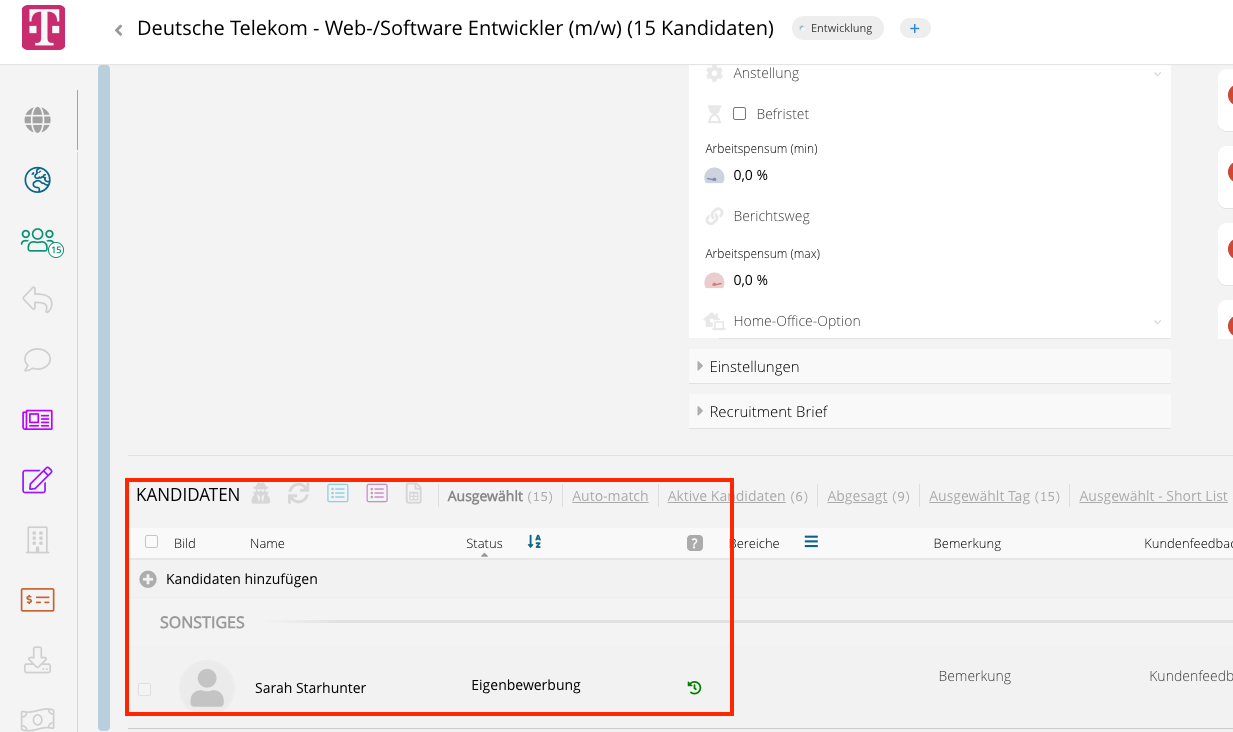Click the Bemerkung column header
This screenshot has height=732, width=1233.
[967, 543]
